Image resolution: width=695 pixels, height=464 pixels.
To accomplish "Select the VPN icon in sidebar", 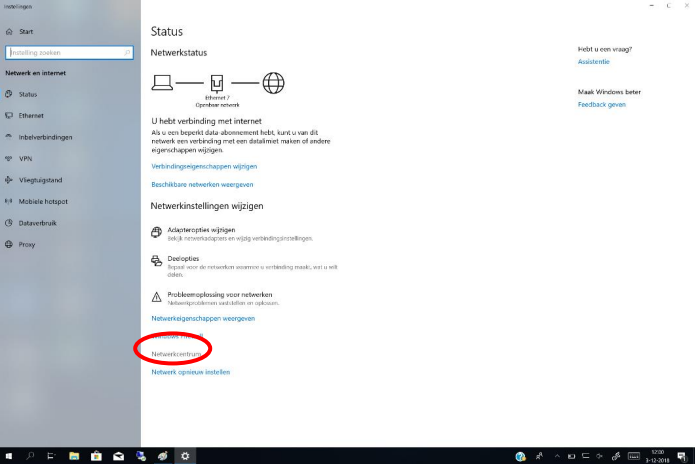I will click(8, 159).
